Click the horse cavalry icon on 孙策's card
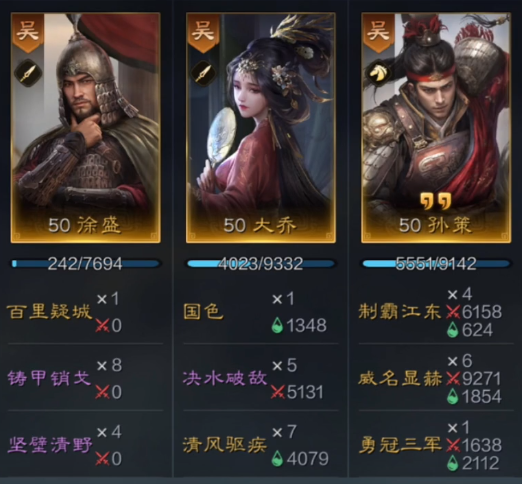This screenshot has height=484, width=522. (379, 73)
